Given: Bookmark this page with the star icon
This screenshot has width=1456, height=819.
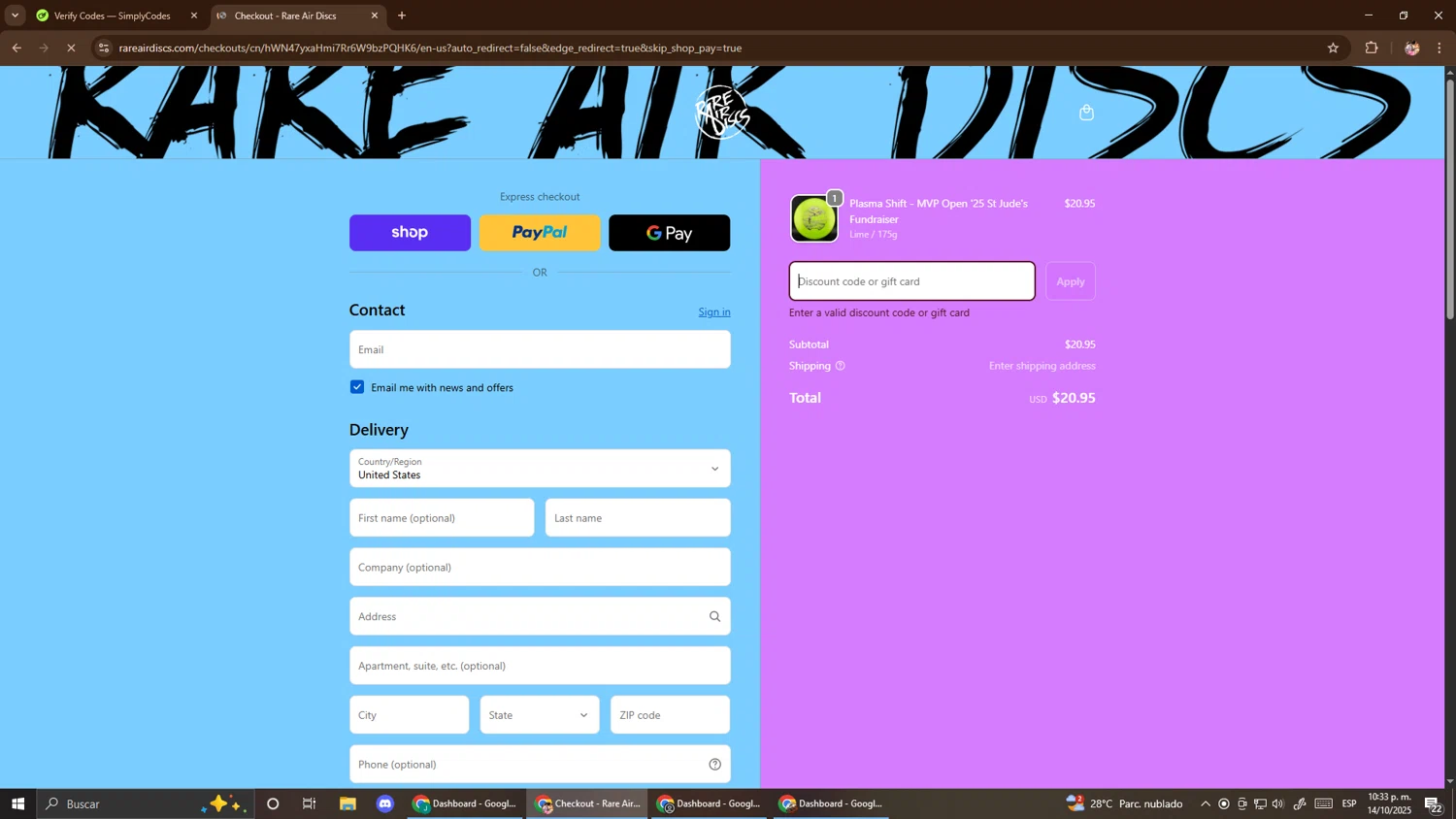Looking at the screenshot, I should click(x=1333, y=48).
